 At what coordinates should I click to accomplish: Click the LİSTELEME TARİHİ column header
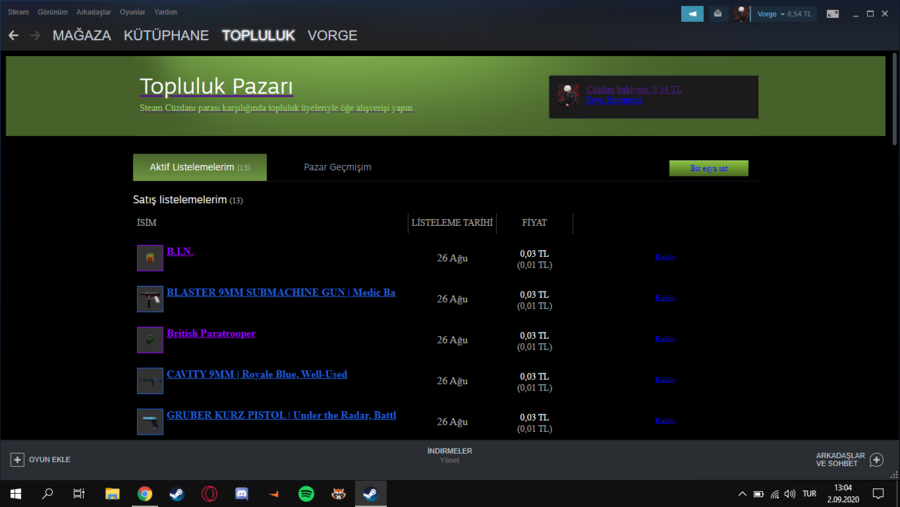coord(452,223)
